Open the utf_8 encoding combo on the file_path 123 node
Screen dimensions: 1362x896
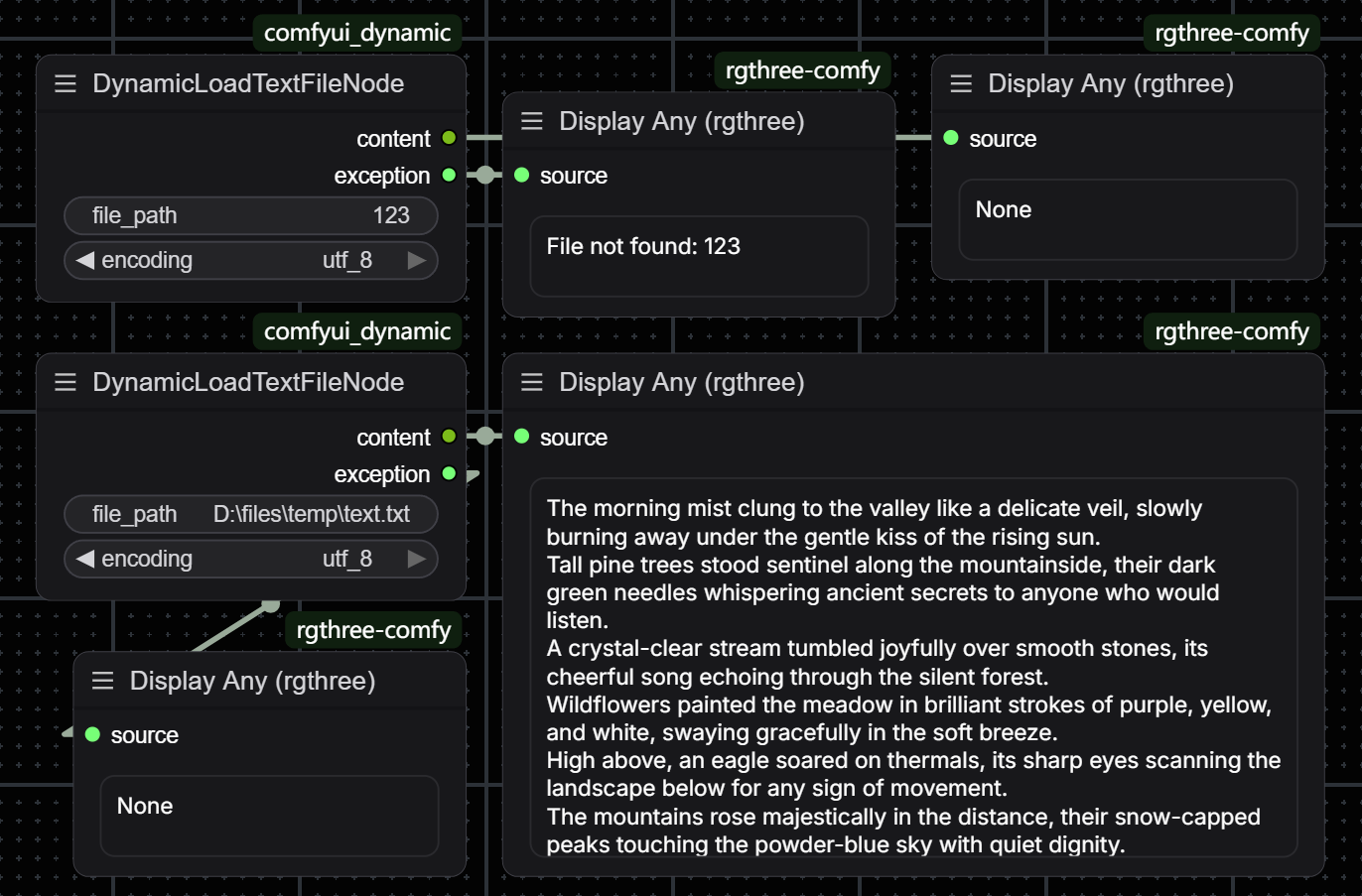pyautogui.click(x=251, y=260)
